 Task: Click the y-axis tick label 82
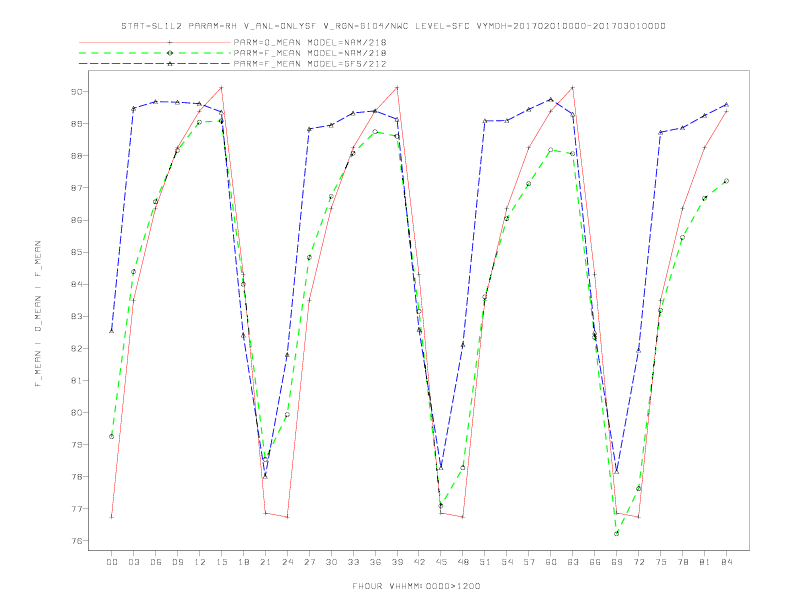click(x=76, y=348)
